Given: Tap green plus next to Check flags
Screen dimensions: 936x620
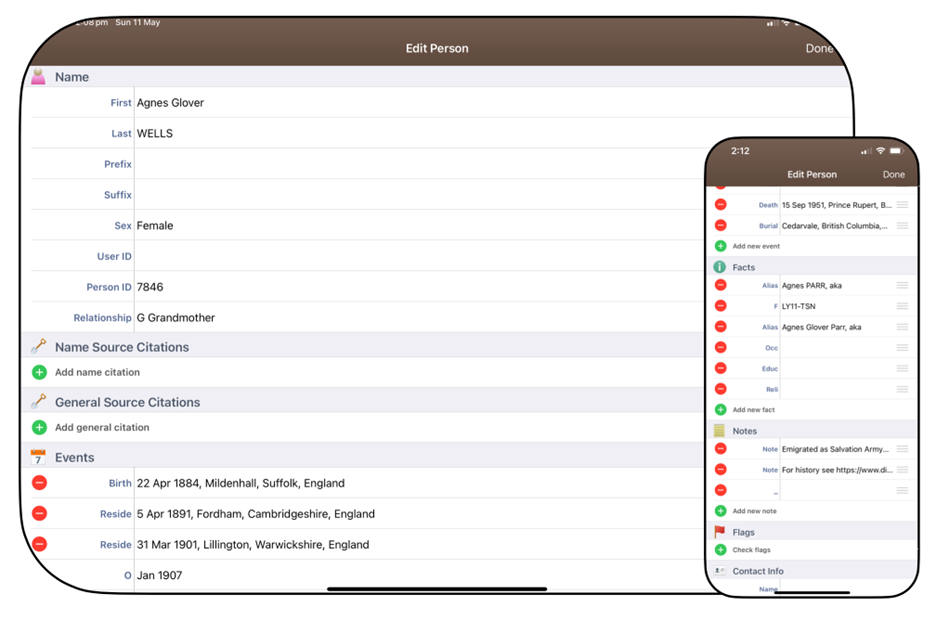Looking at the screenshot, I should point(720,550).
